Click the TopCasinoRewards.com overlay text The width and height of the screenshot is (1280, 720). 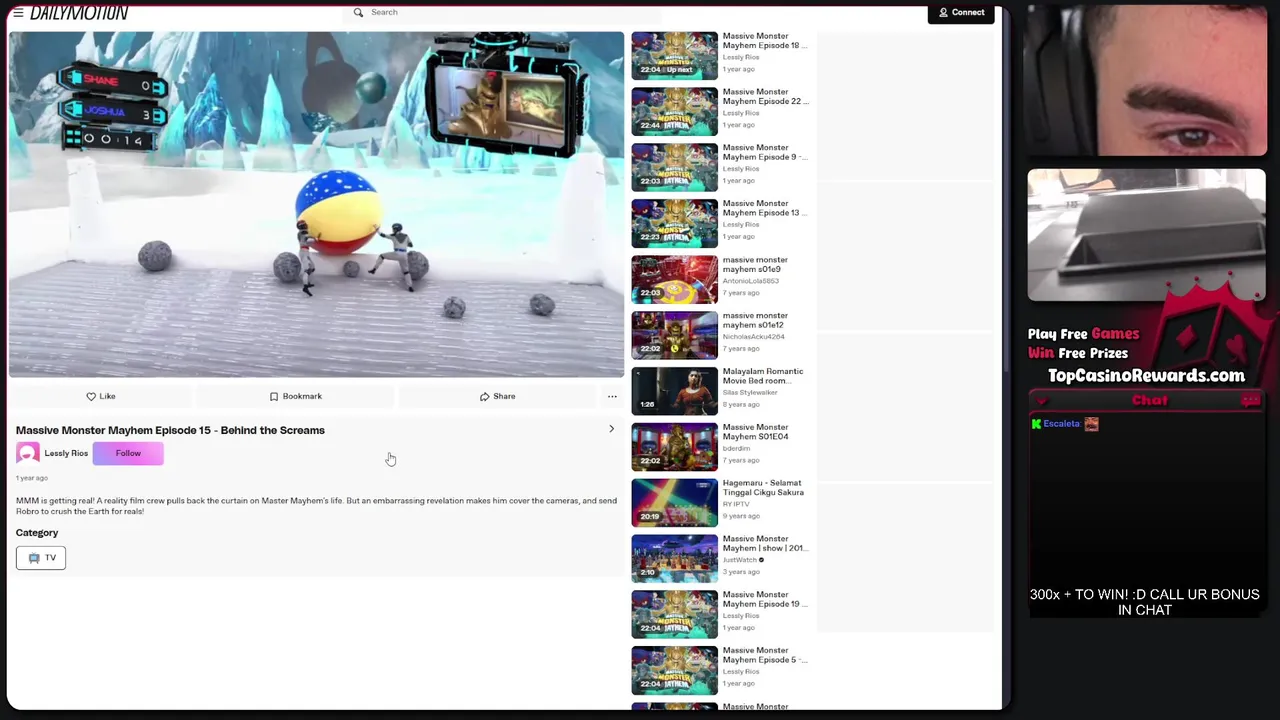(1146, 376)
